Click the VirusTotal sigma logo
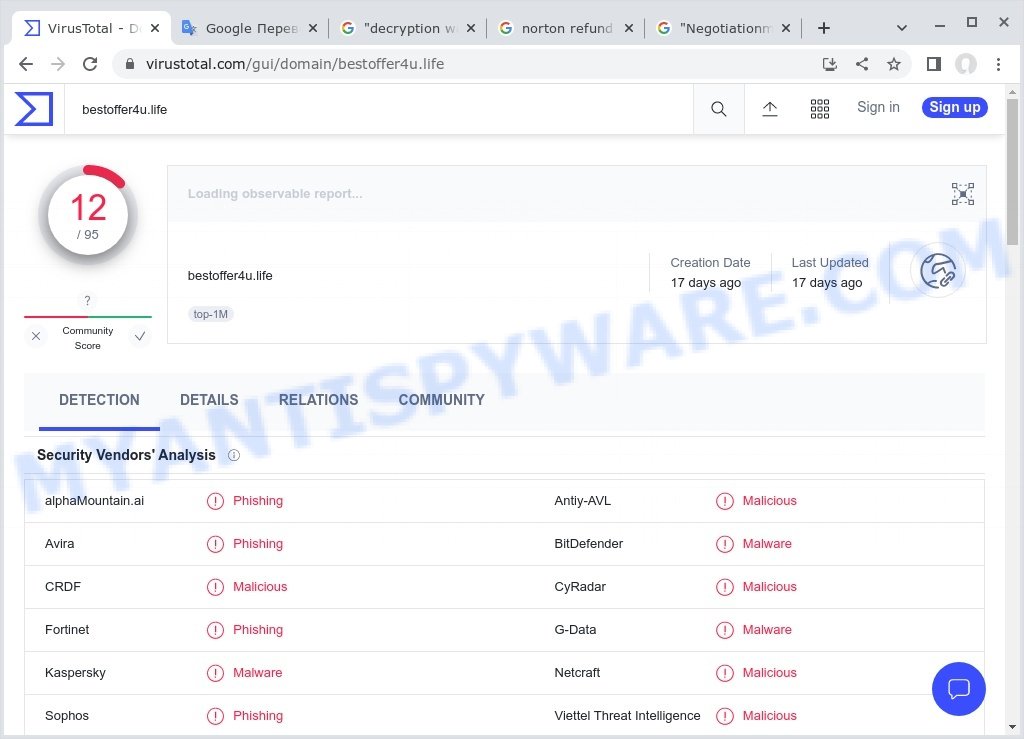The image size is (1024, 739). pos(34,108)
